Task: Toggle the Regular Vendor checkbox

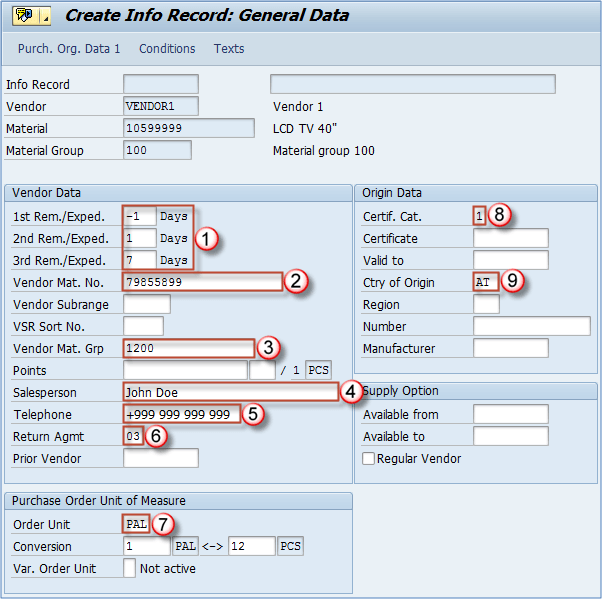Action: point(369,459)
